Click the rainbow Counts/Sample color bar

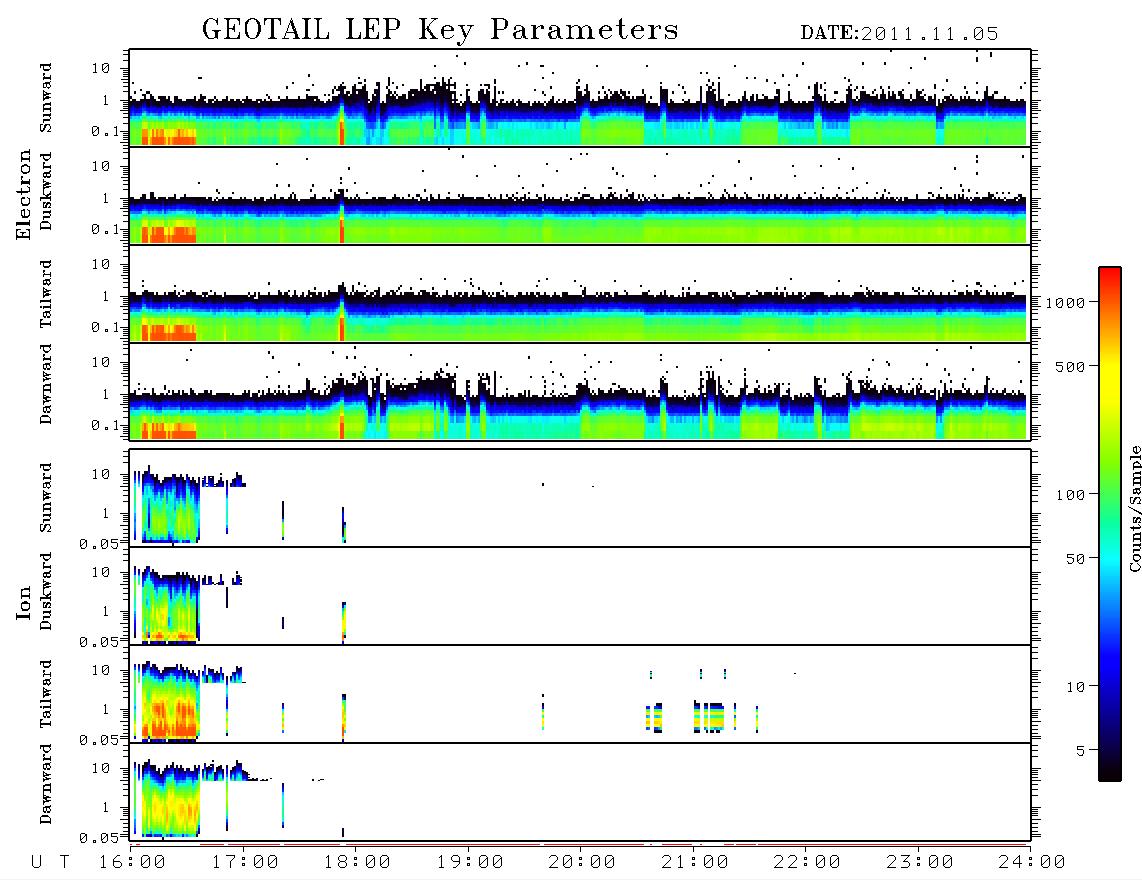click(1110, 524)
